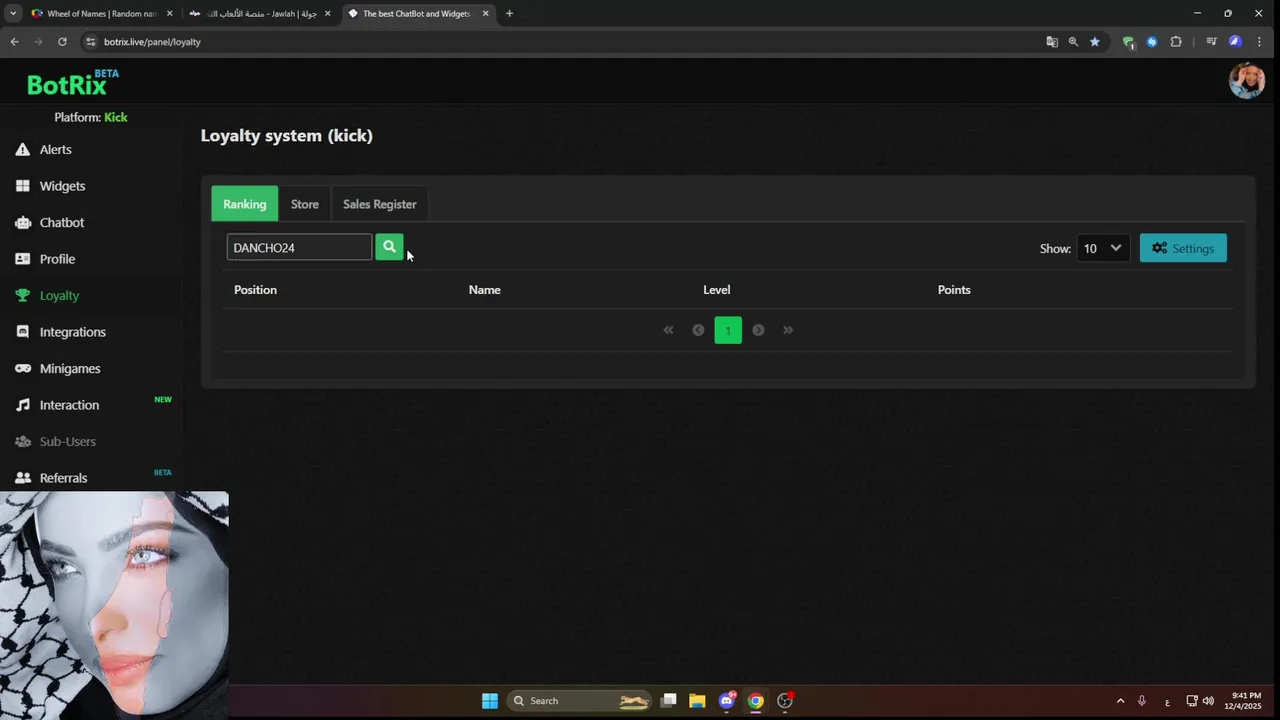Open the translate page icon in address bar
1280x720 pixels.
pyautogui.click(x=1052, y=42)
